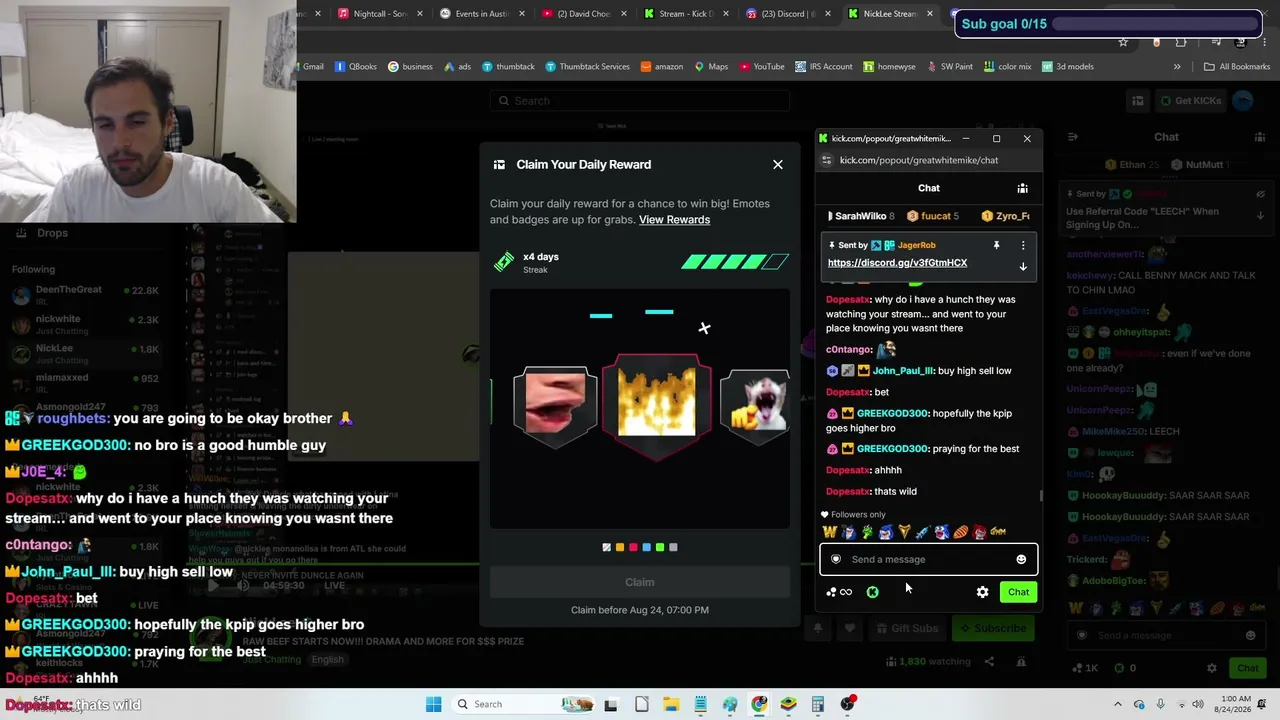This screenshot has width=1280, height=720.
Task: Open nickwhite channel in Following list
Action: coord(85,325)
